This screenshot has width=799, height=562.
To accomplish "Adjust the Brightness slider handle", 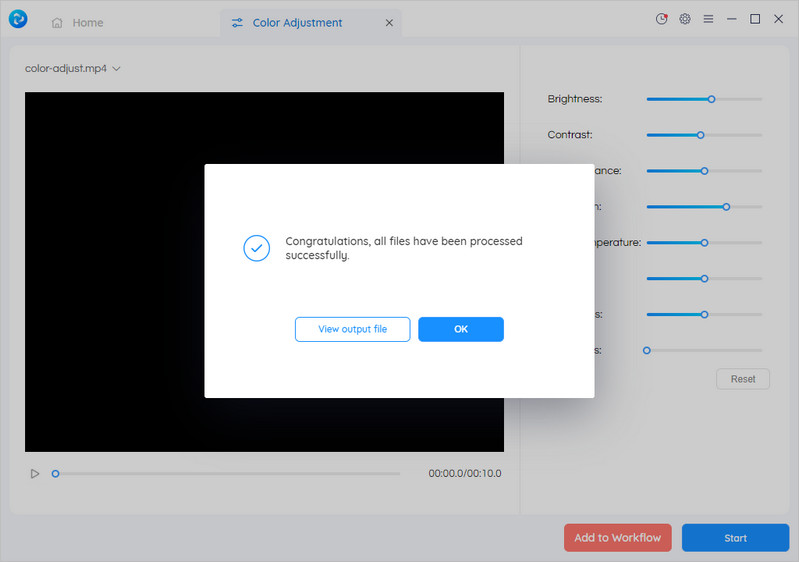I will [x=711, y=99].
